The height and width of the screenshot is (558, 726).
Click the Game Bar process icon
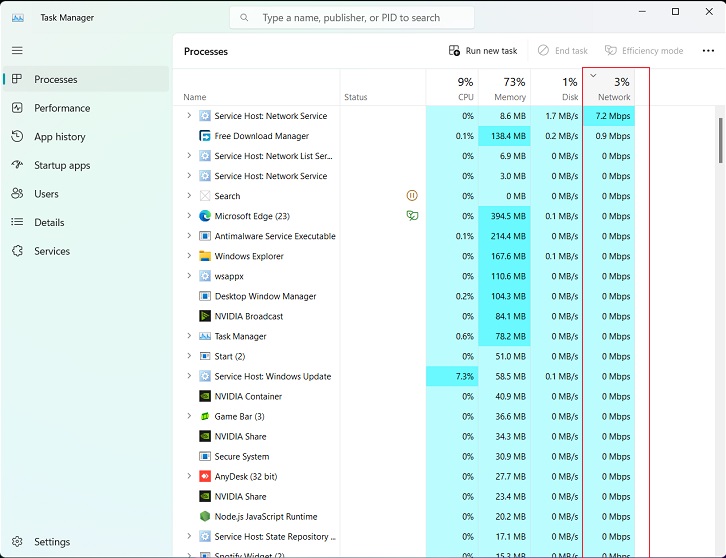click(205, 416)
